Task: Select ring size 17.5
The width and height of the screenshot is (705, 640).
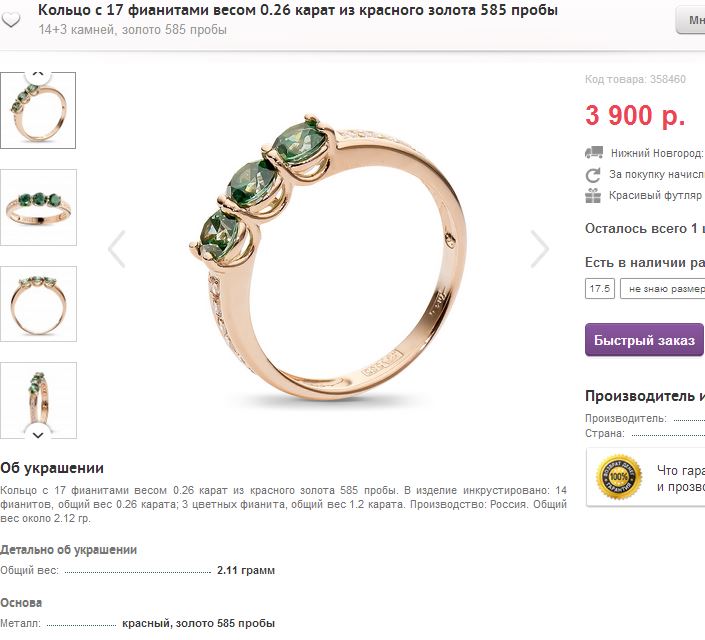Action: [600, 288]
